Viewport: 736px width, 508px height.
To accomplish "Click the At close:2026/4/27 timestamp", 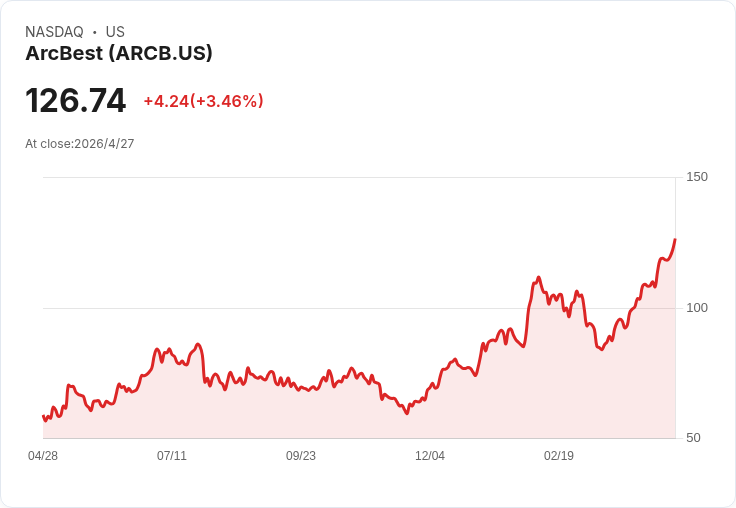I will point(80,144).
